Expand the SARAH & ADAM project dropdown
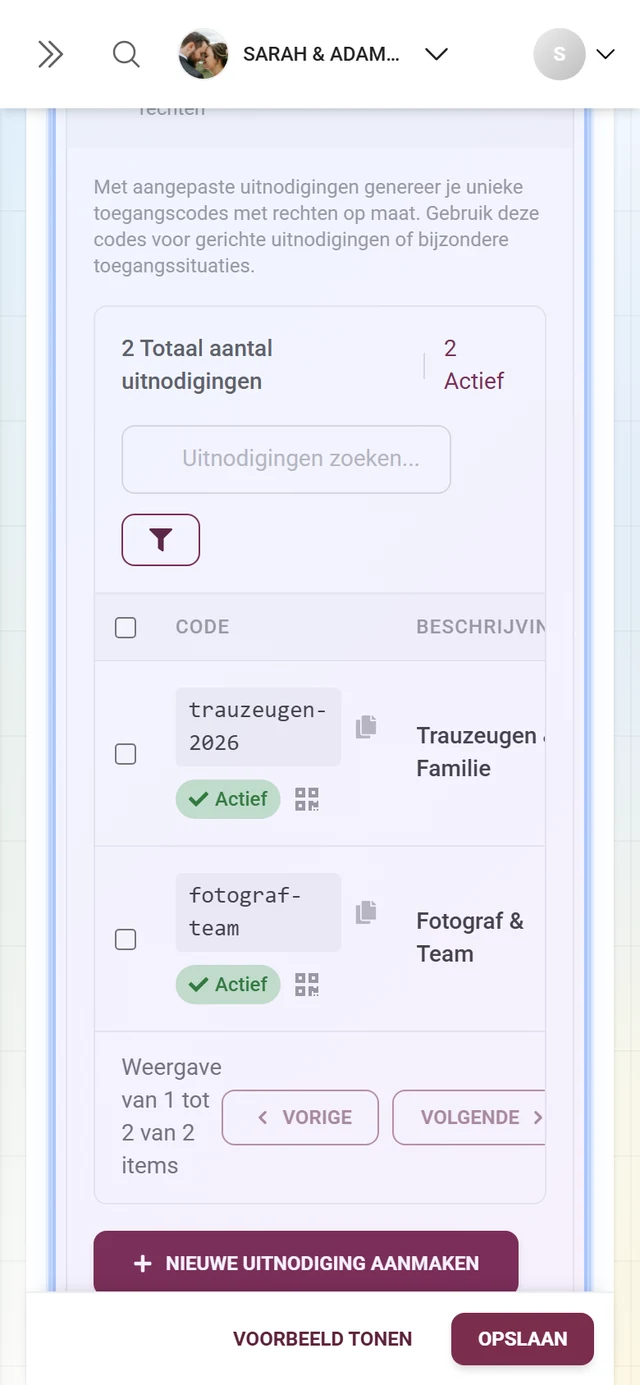 point(436,54)
